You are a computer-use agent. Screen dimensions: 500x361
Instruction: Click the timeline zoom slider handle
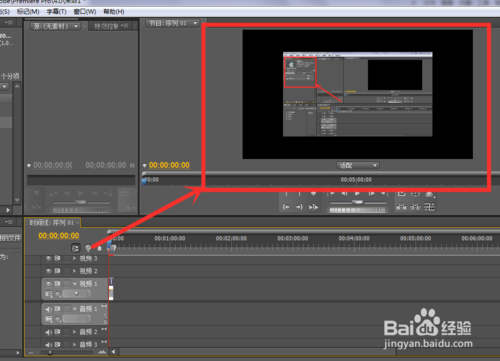click(x=50, y=352)
